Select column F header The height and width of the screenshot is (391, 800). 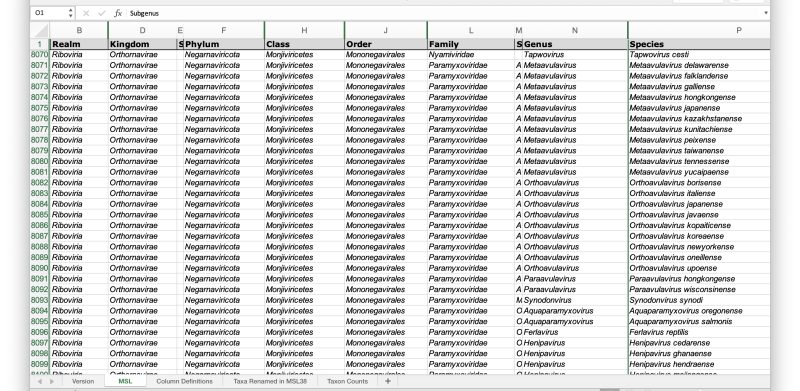coord(223,31)
